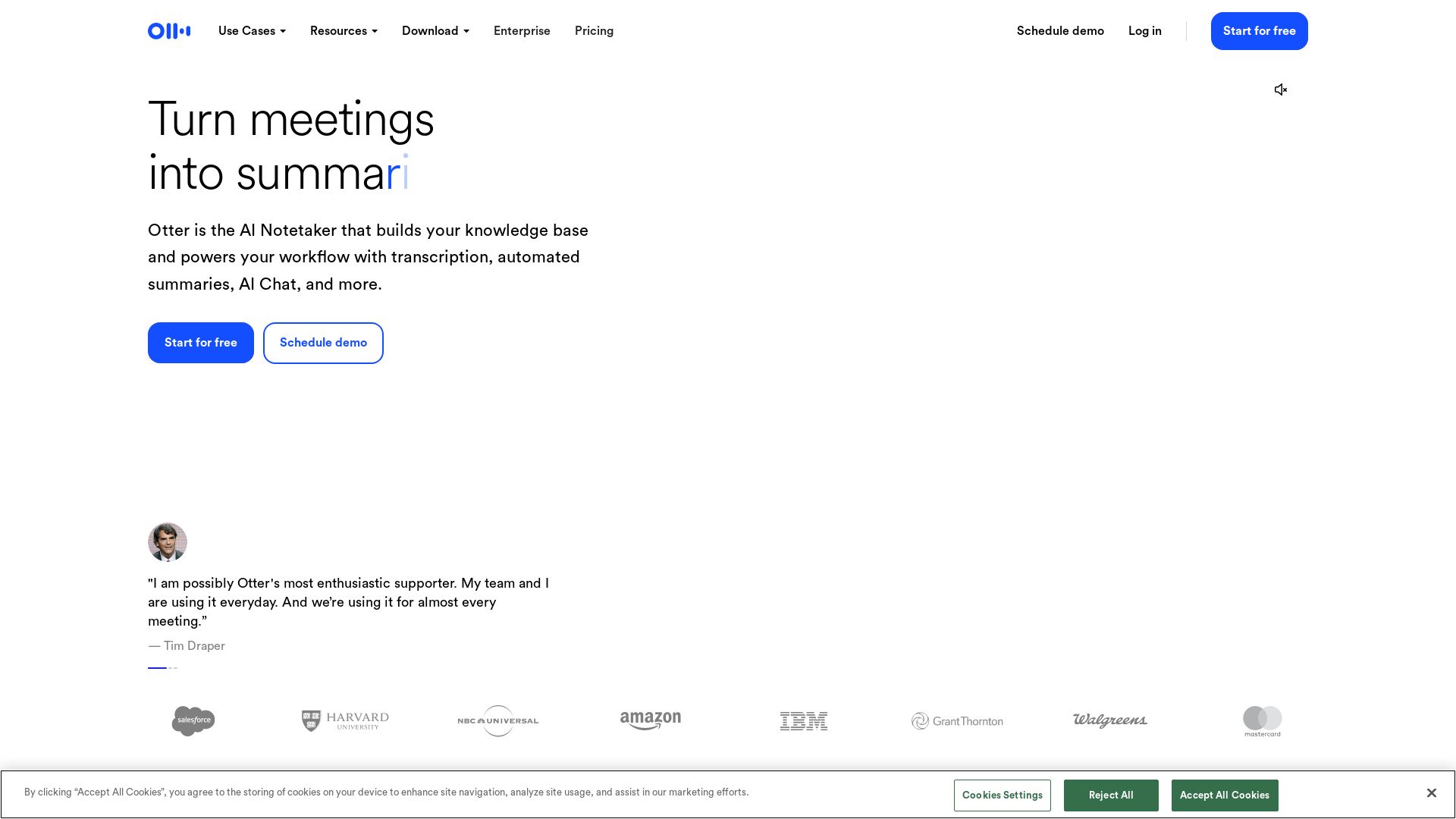Open the Resources dropdown menu
This screenshot has width=1456, height=819.
[x=344, y=31]
